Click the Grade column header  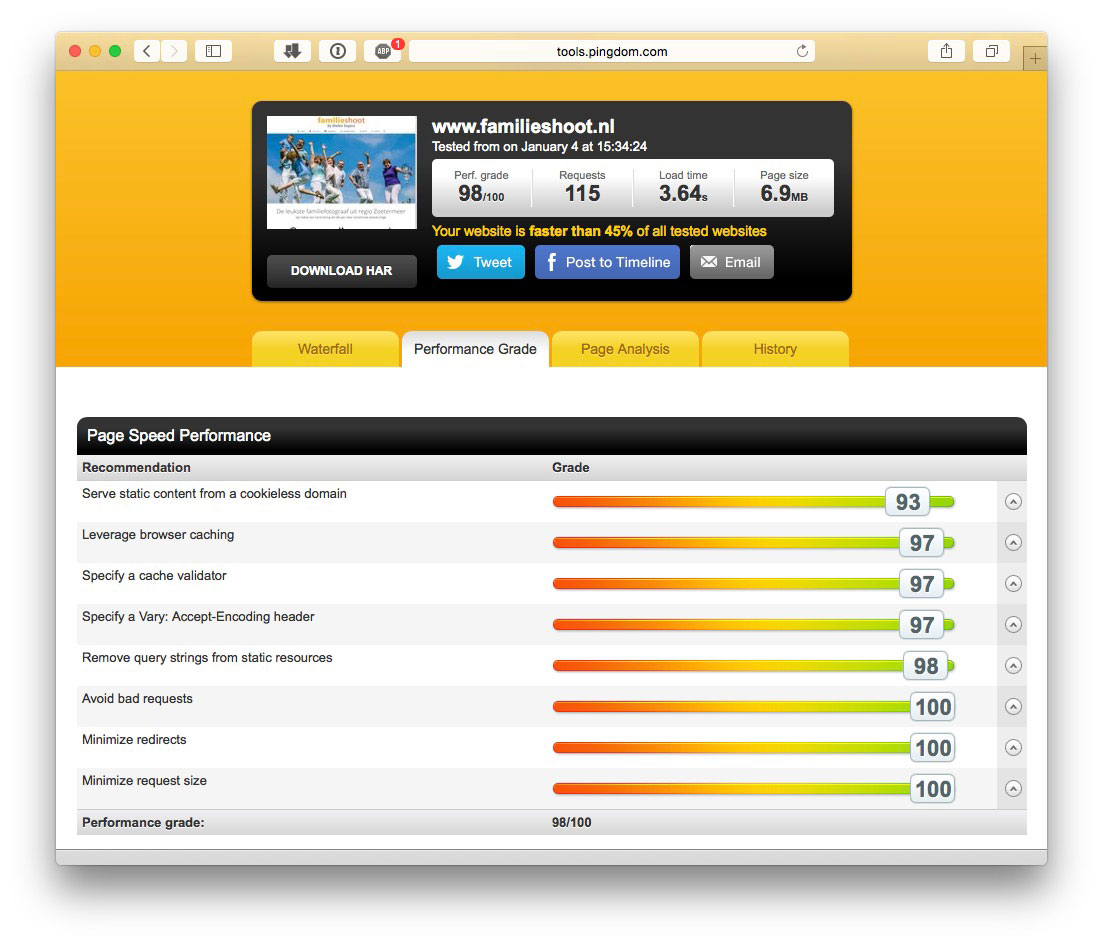pos(570,467)
